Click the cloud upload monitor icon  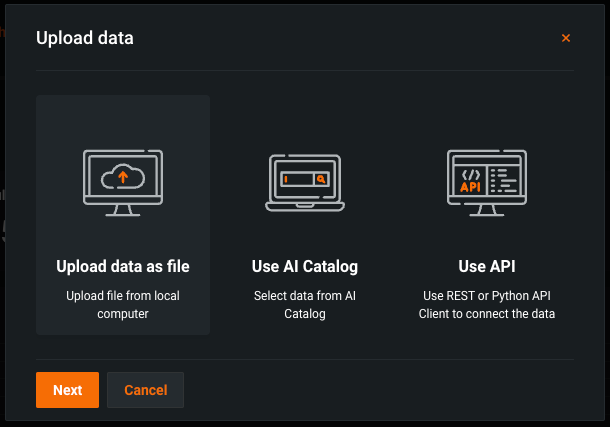click(x=122, y=182)
